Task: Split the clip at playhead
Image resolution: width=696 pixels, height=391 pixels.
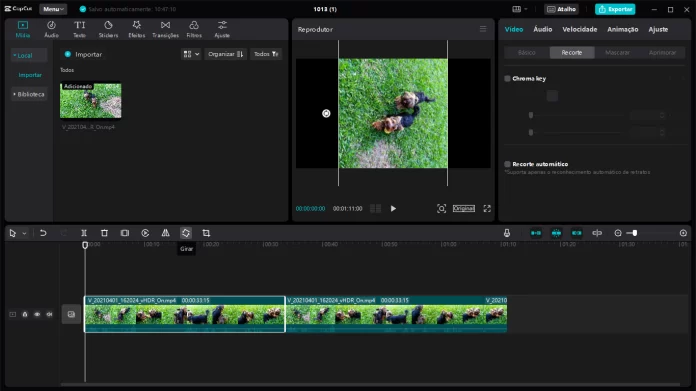Action: click(84, 233)
